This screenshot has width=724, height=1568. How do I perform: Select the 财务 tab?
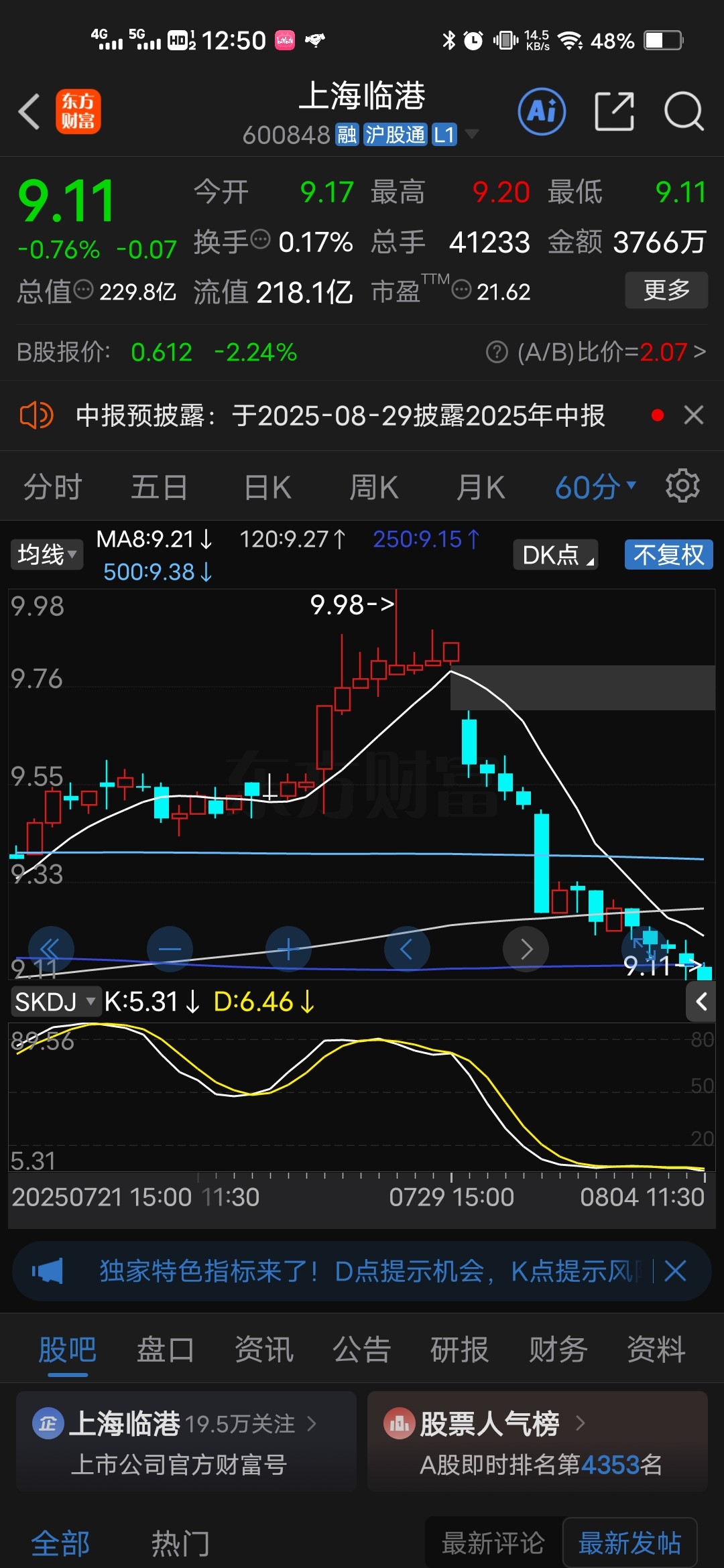point(558,1350)
